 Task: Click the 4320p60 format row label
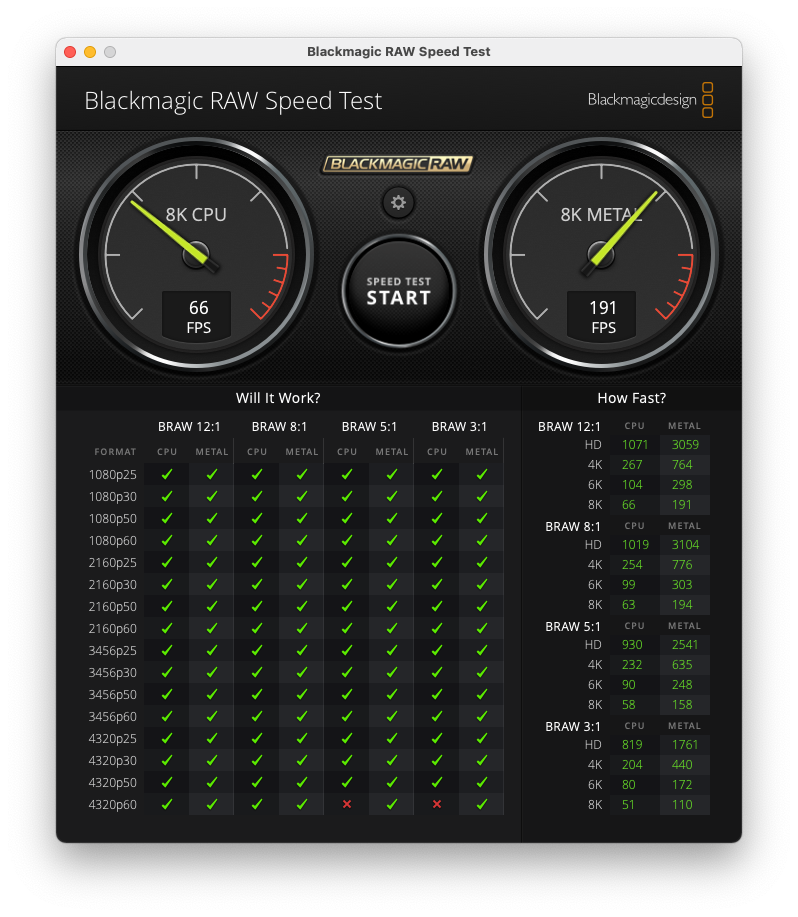click(x=112, y=805)
